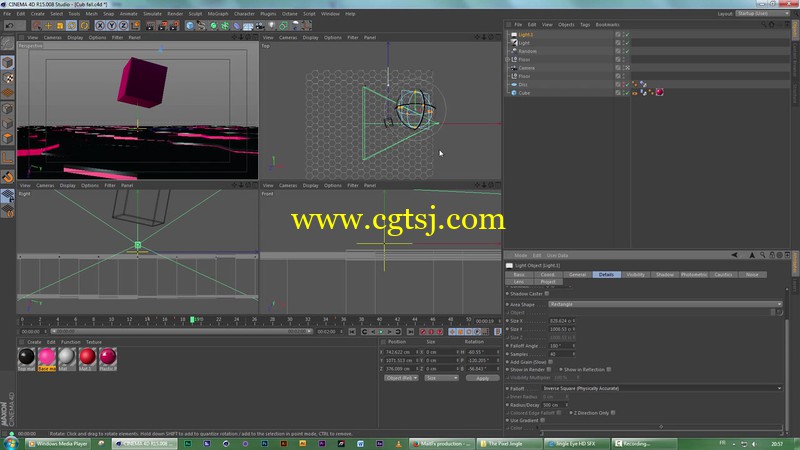Open the Layout dropdown at top right

763,14
